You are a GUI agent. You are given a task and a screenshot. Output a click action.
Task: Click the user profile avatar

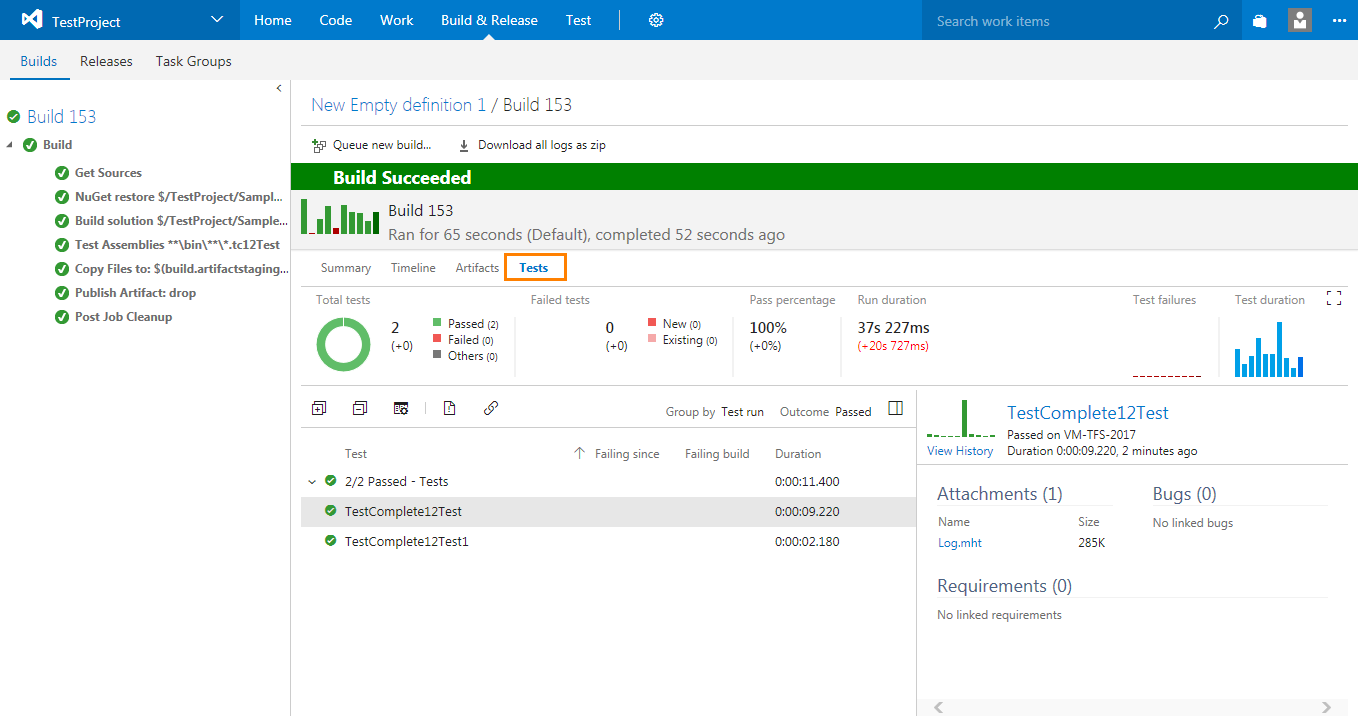point(1299,20)
